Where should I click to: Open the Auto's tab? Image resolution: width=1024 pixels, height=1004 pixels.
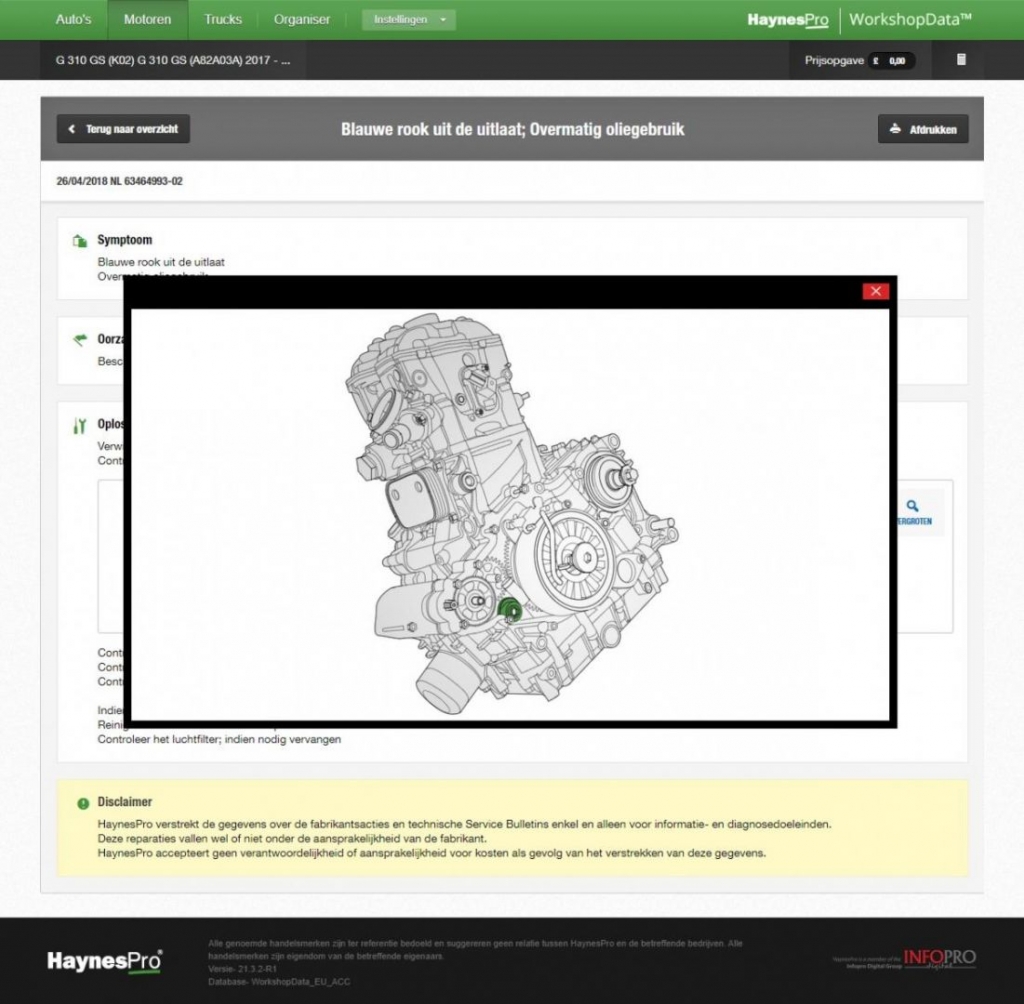(73, 20)
